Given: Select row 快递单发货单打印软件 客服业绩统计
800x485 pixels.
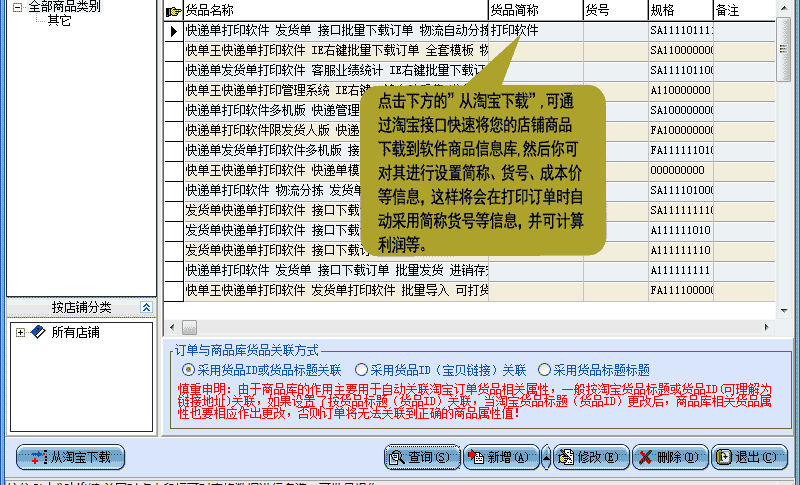Looking at the screenshot, I should click(x=469, y=70).
